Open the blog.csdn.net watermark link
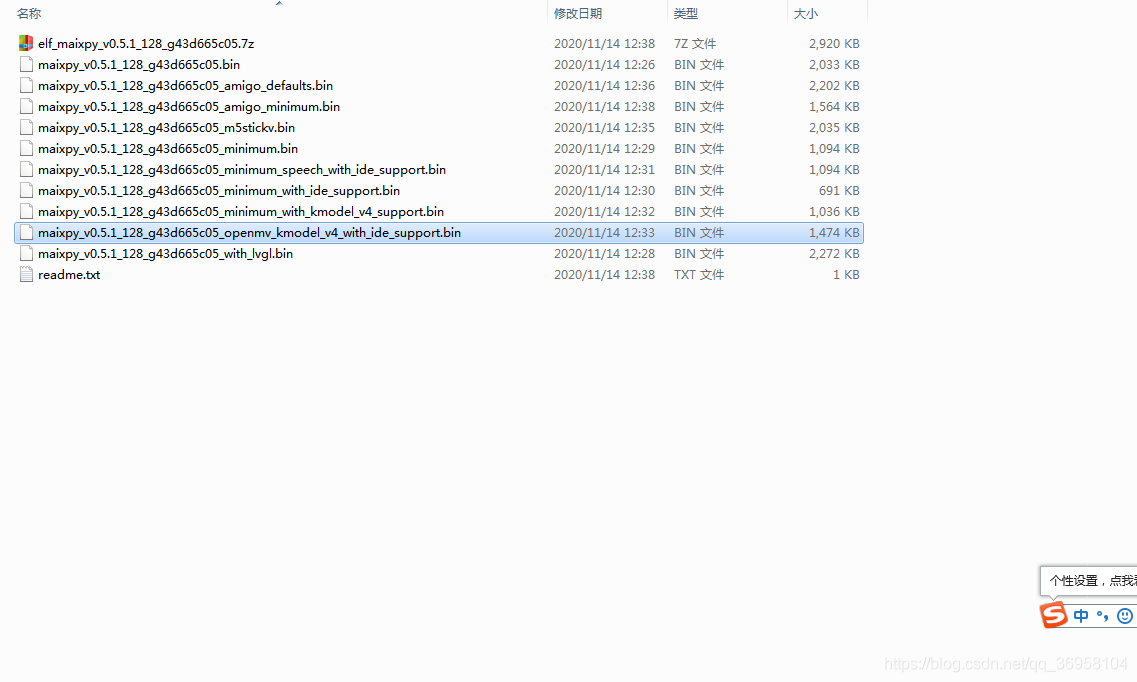The image size is (1137, 682). [1003, 663]
